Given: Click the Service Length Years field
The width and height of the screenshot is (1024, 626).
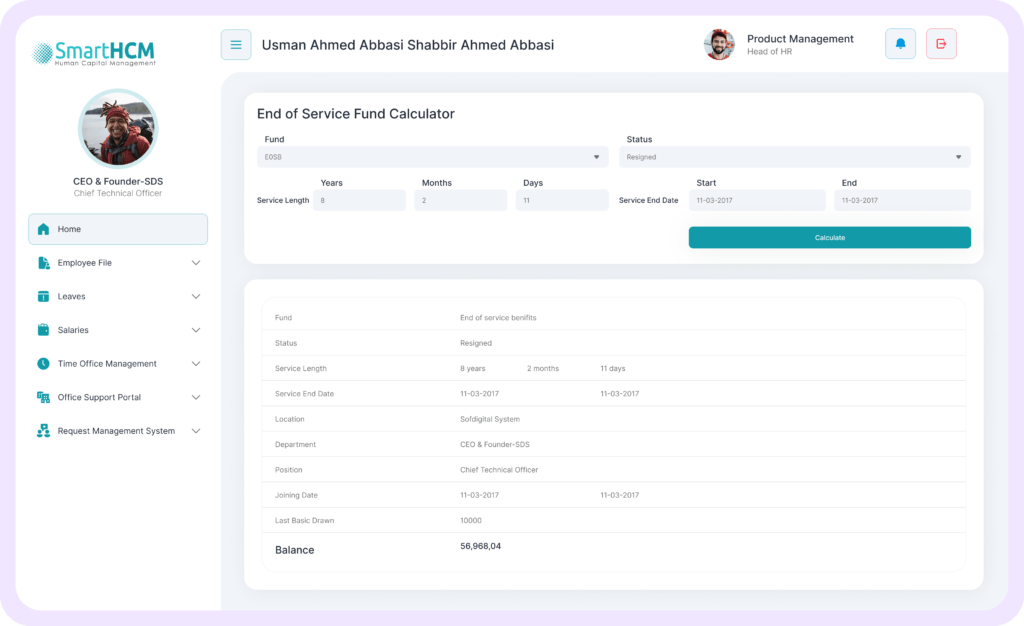Looking at the screenshot, I should (359, 200).
